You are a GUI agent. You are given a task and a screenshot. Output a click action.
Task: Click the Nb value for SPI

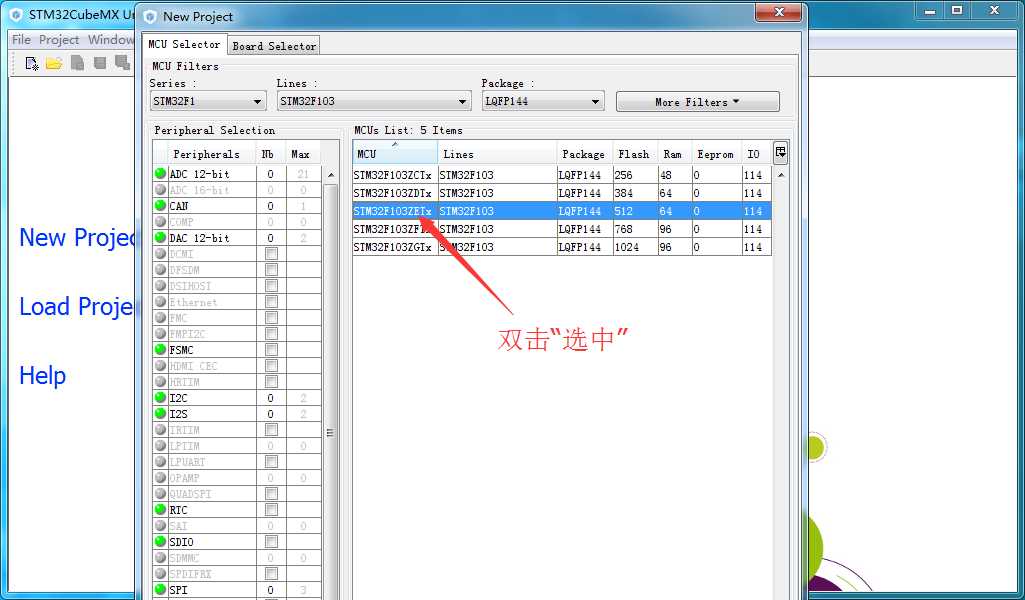coord(270,590)
